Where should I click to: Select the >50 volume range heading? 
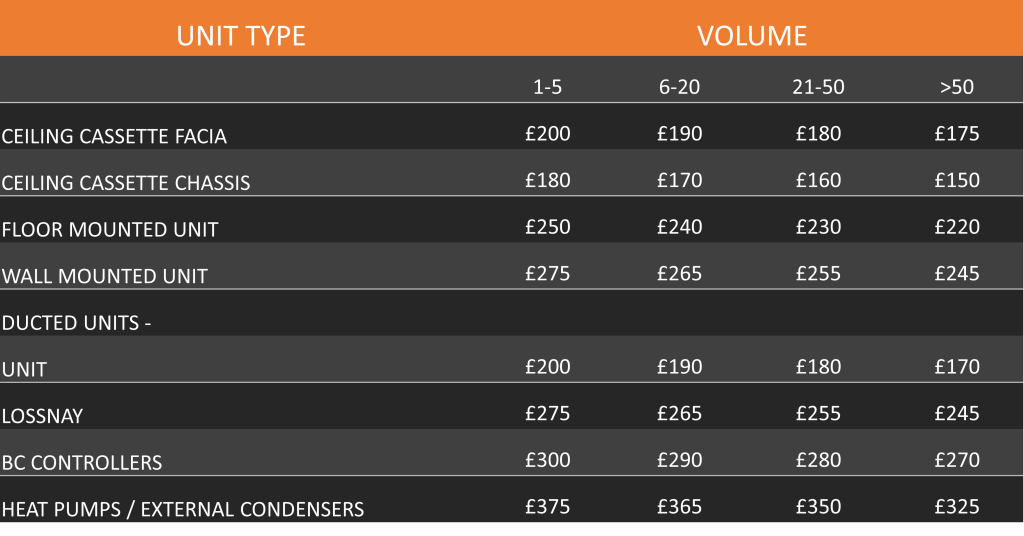(x=957, y=87)
